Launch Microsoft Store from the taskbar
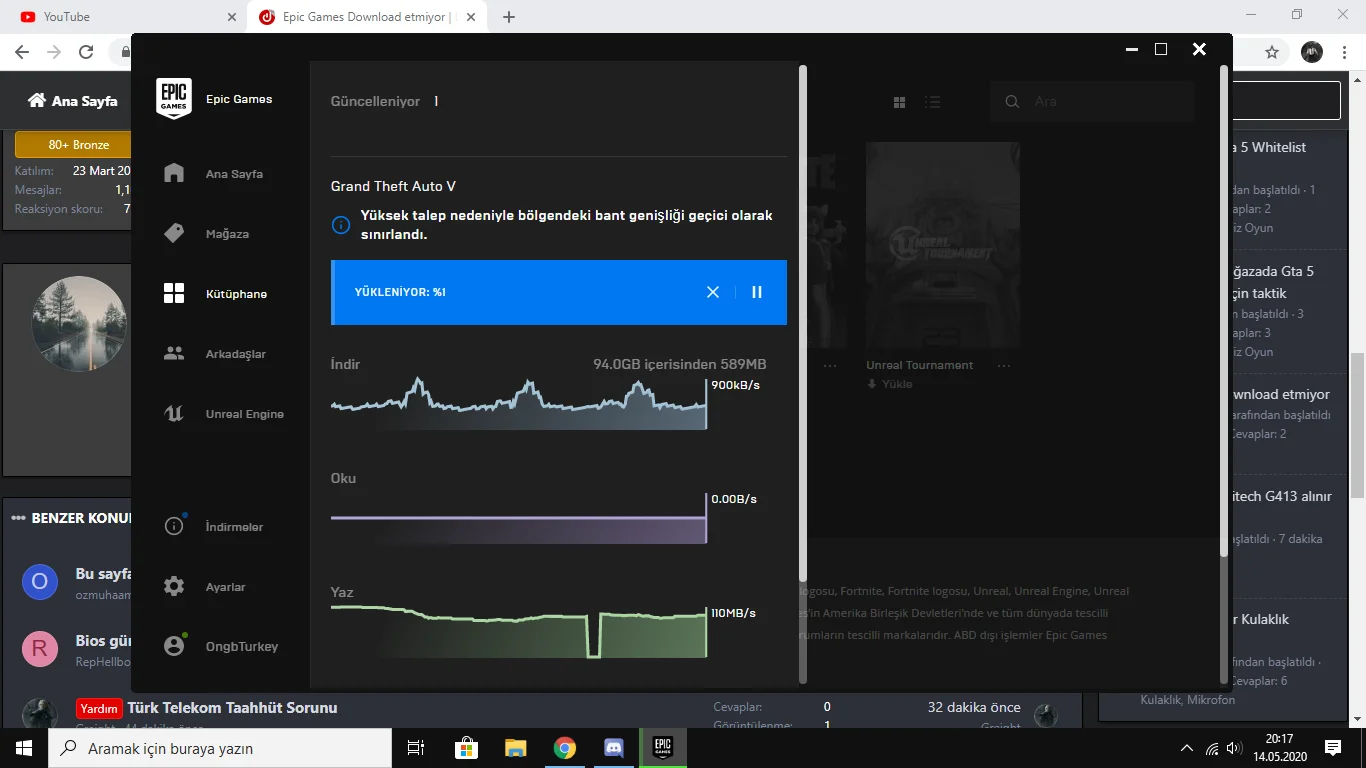Image resolution: width=1366 pixels, height=768 pixels. pyautogui.click(x=466, y=748)
